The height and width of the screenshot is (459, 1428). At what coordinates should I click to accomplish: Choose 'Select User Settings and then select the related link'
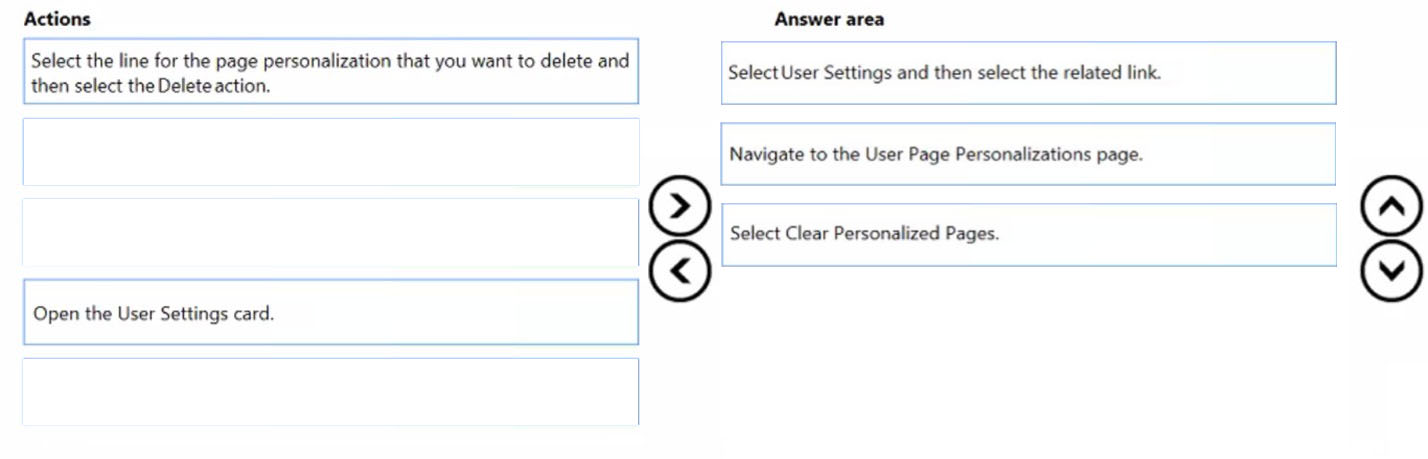point(1028,73)
